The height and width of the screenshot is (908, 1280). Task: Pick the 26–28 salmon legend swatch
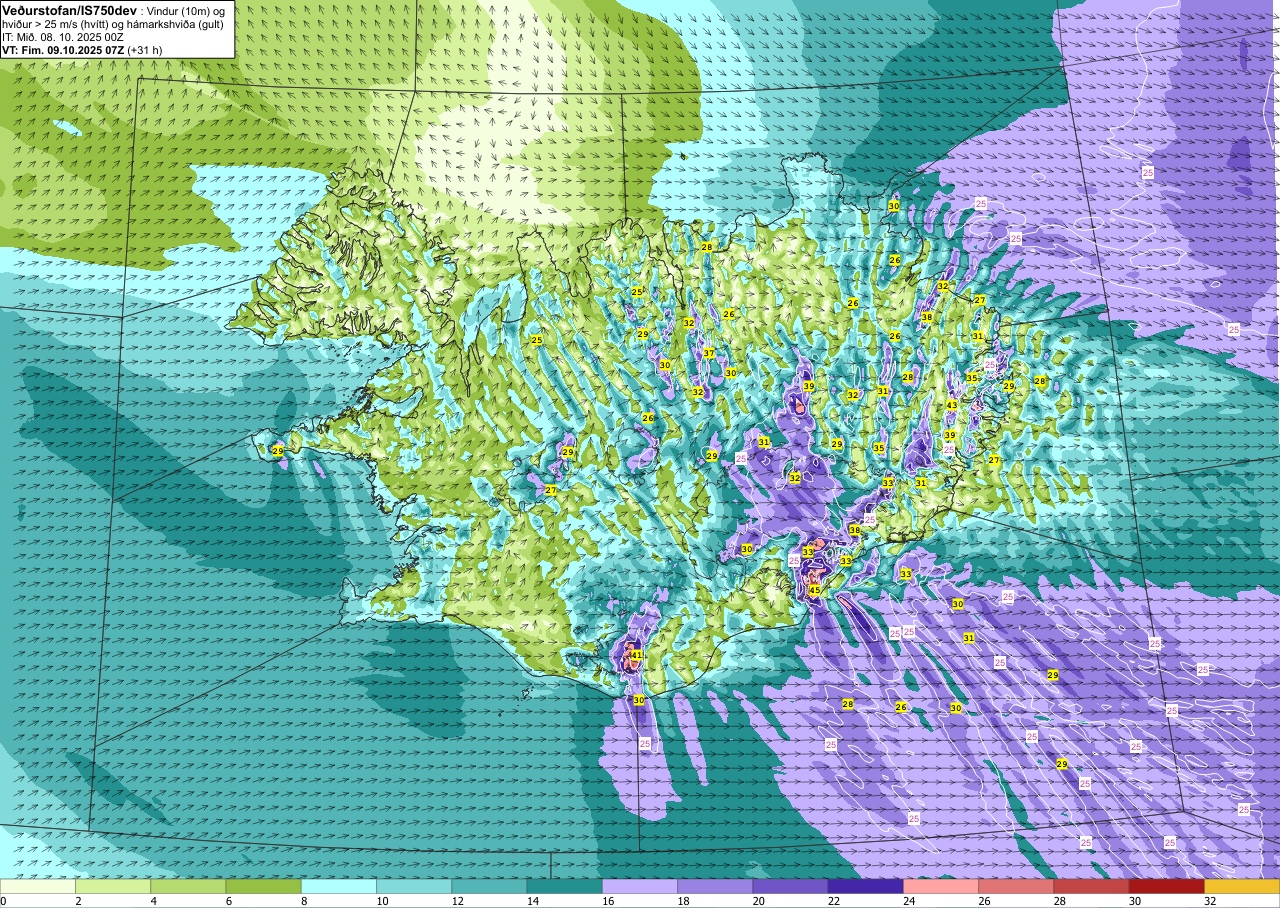pyautogui.click(x=1016, y=887)
